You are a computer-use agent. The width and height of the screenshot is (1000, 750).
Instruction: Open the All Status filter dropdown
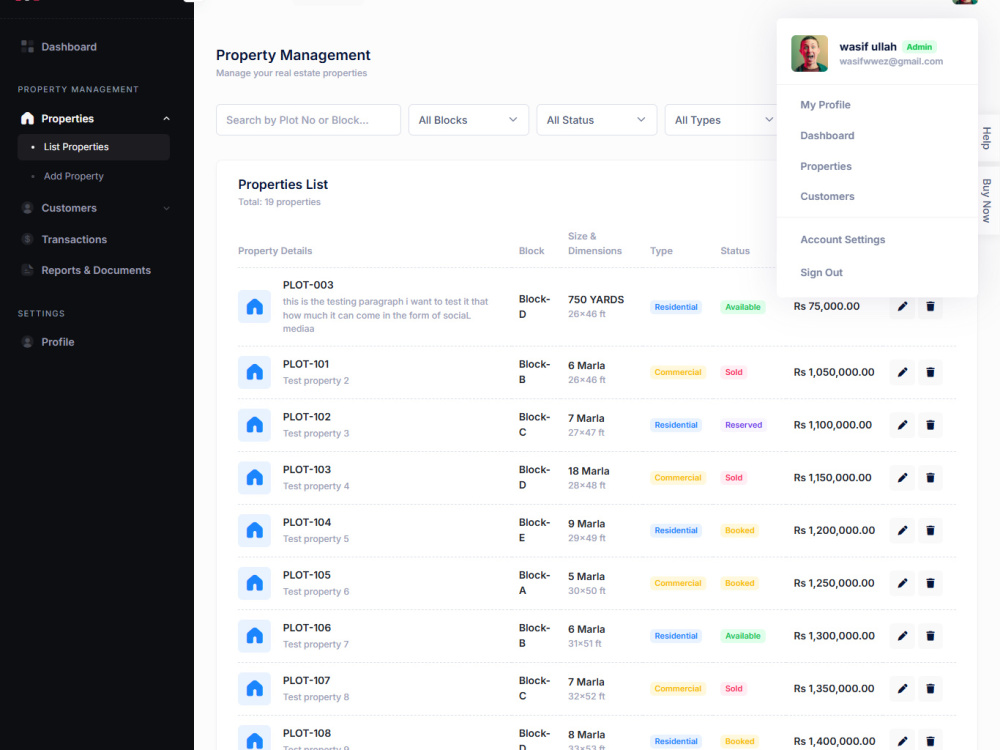(x=596, y=120)
